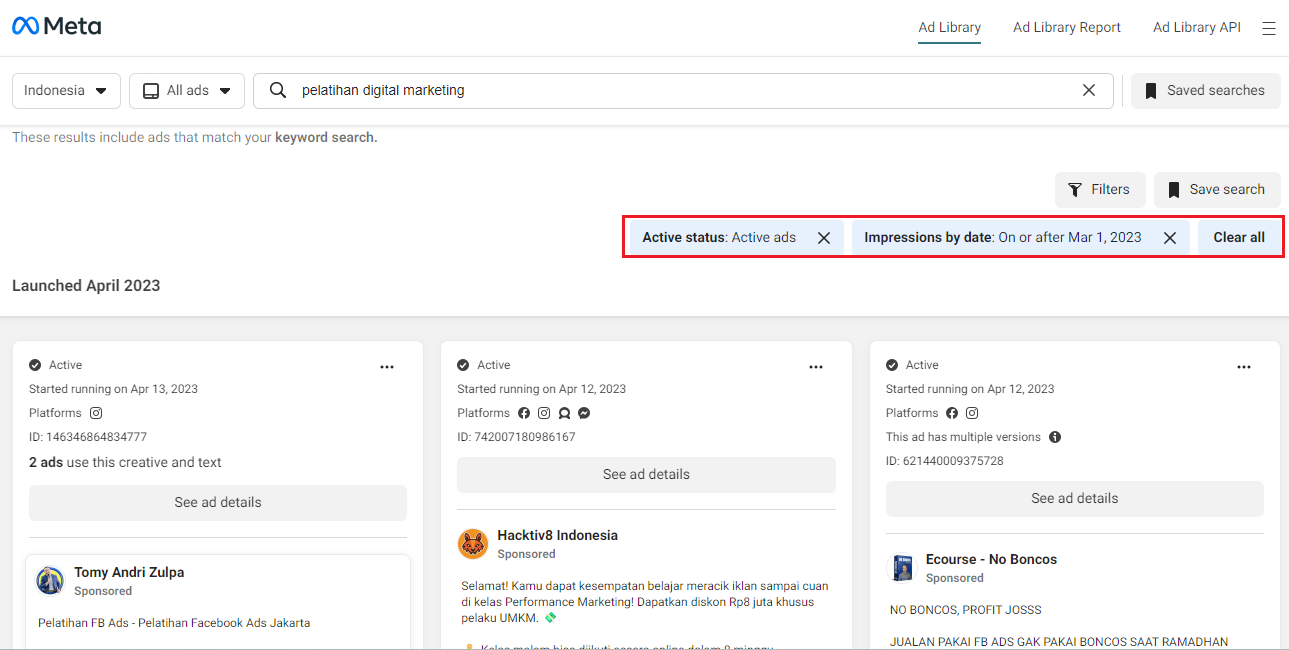Open the Filters panel
The height and width of the screenshot is (650, 1289).
(x=1100, y=189)
